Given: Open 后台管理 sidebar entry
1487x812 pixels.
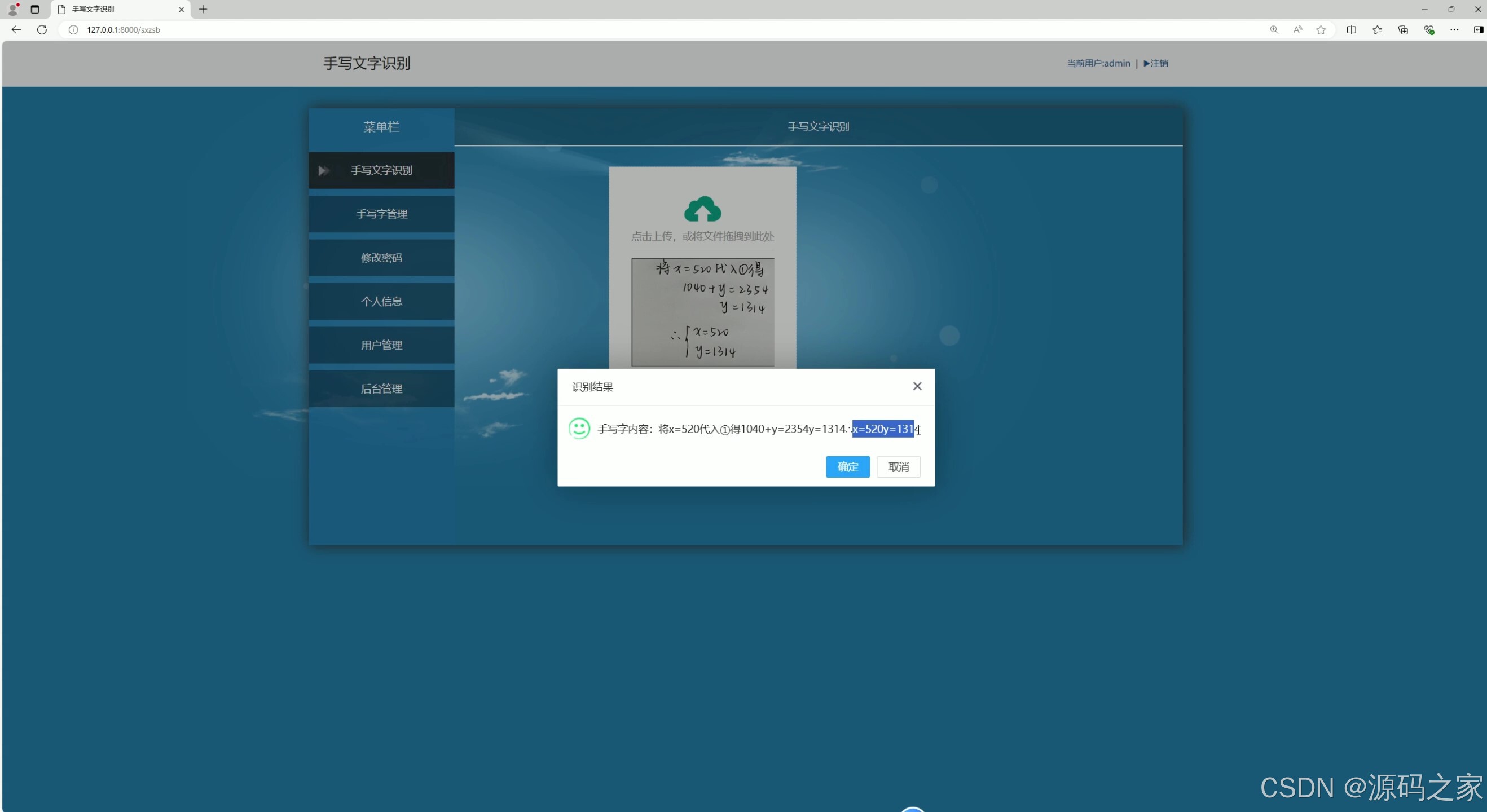Looking at the screenshot, I should pyautogui.click(x=381, y=389).
